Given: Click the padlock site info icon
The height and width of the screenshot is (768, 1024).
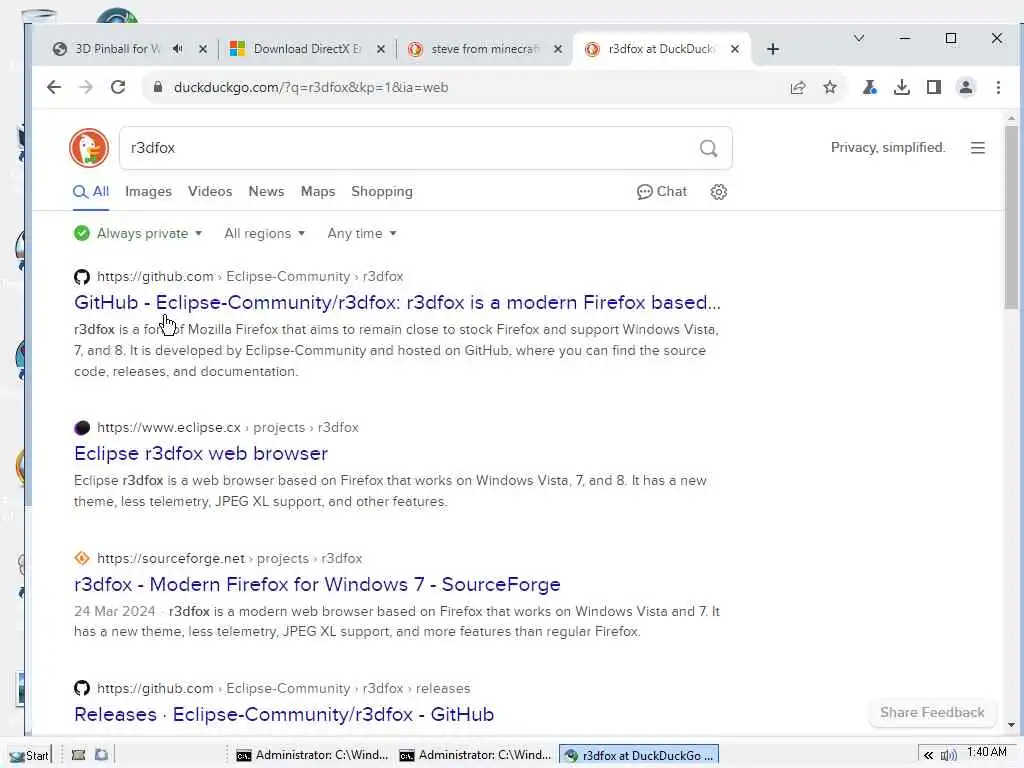Looking at the screenshot, I should tap(157, 87).
